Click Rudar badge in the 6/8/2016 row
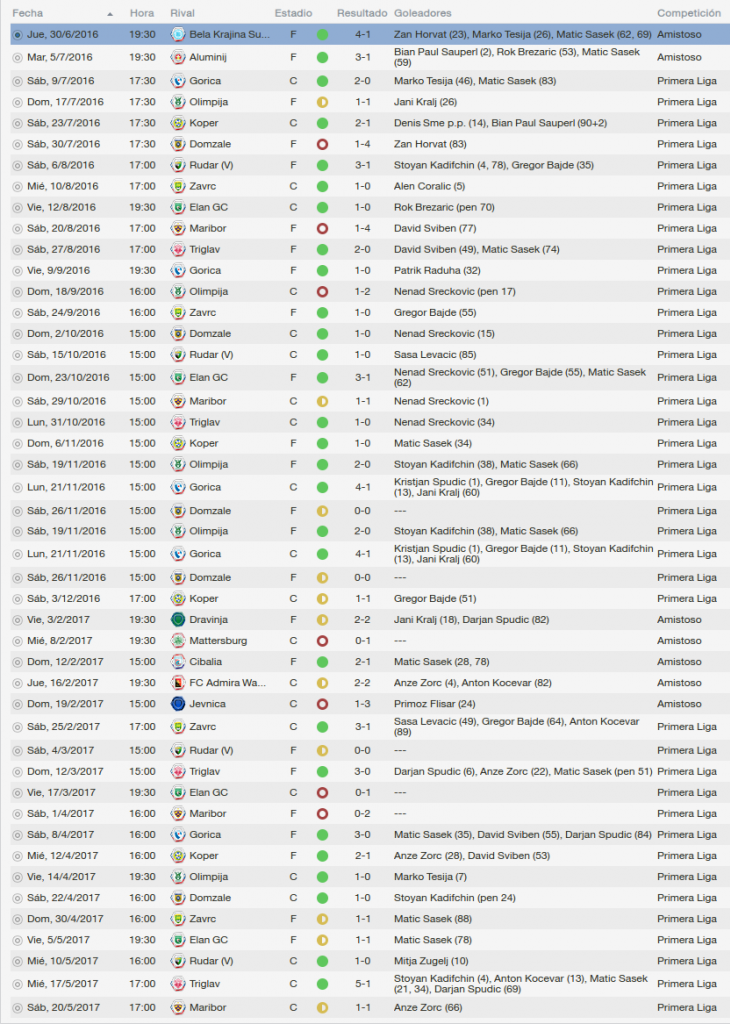Screen dimensions: 730x1024 (178, 165)
